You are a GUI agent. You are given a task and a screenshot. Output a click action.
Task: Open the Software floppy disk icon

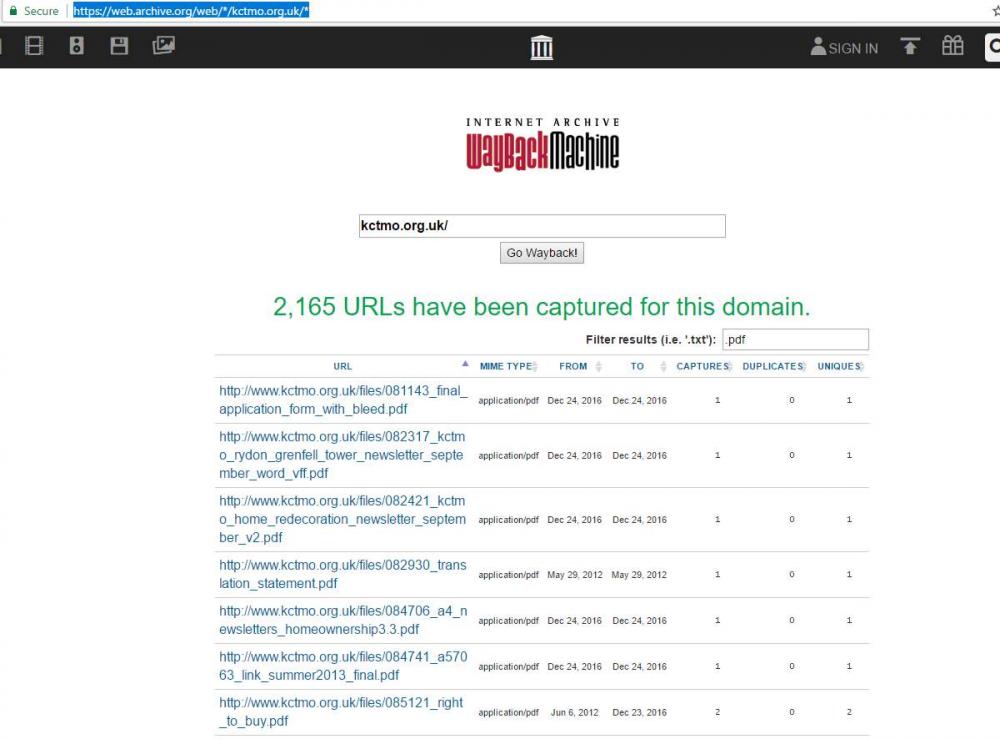pyautogui.click(x=119, y=46)
